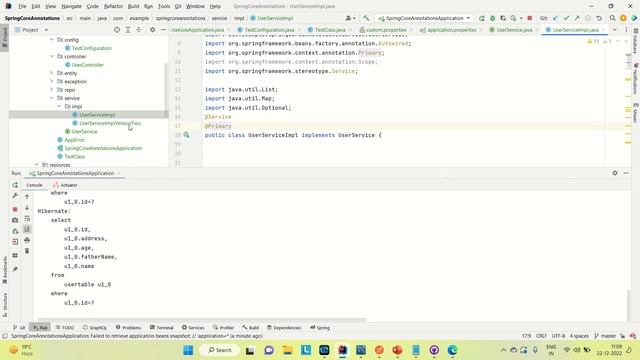Click the Collapse All icon in Project panel
Viewport: 640px width, 360px height.
click(x=139, y=30)
